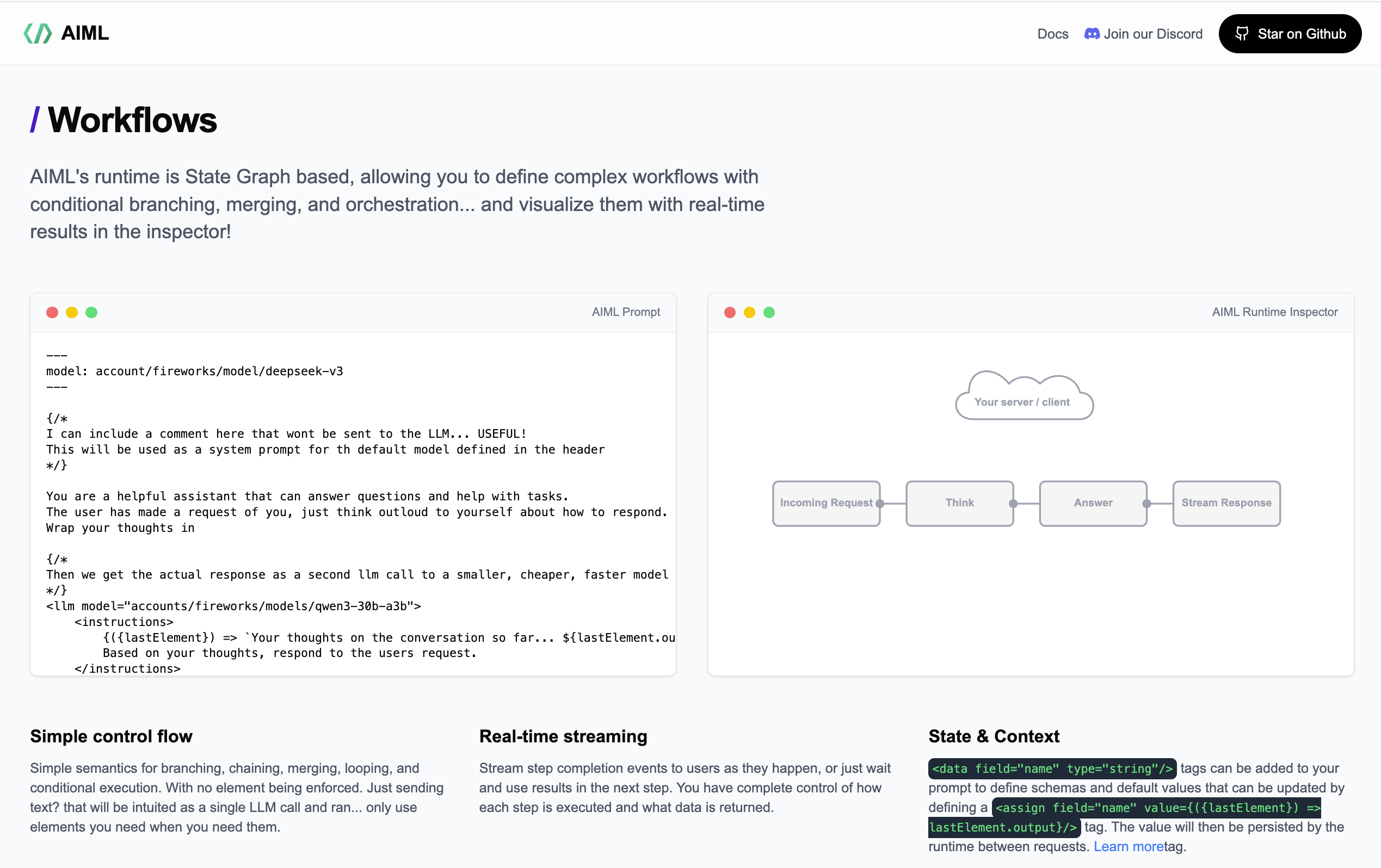Viewport: 1381px width, 868px height.
Task: Click the yellow dot in Runtime Inspector window
Action: click(x=749, y=313)
